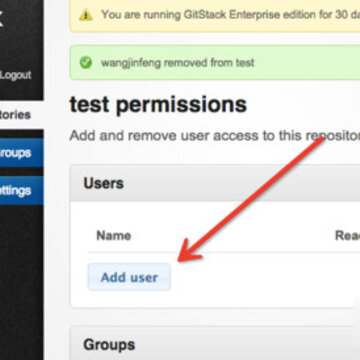Click the Groups panel header
The image size is (360, 360).
215,344
